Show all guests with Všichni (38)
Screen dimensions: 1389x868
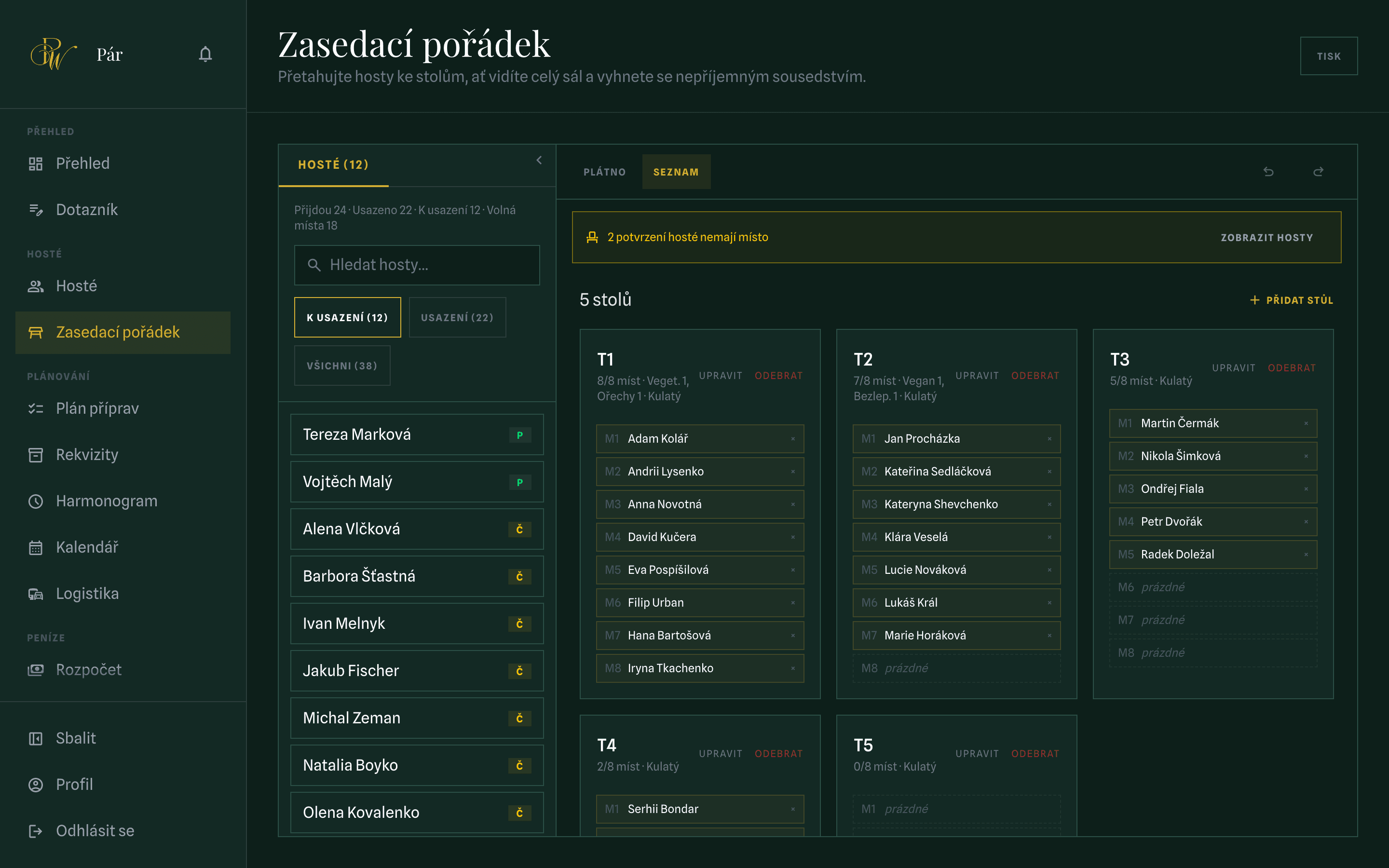[x=342, y=366]
